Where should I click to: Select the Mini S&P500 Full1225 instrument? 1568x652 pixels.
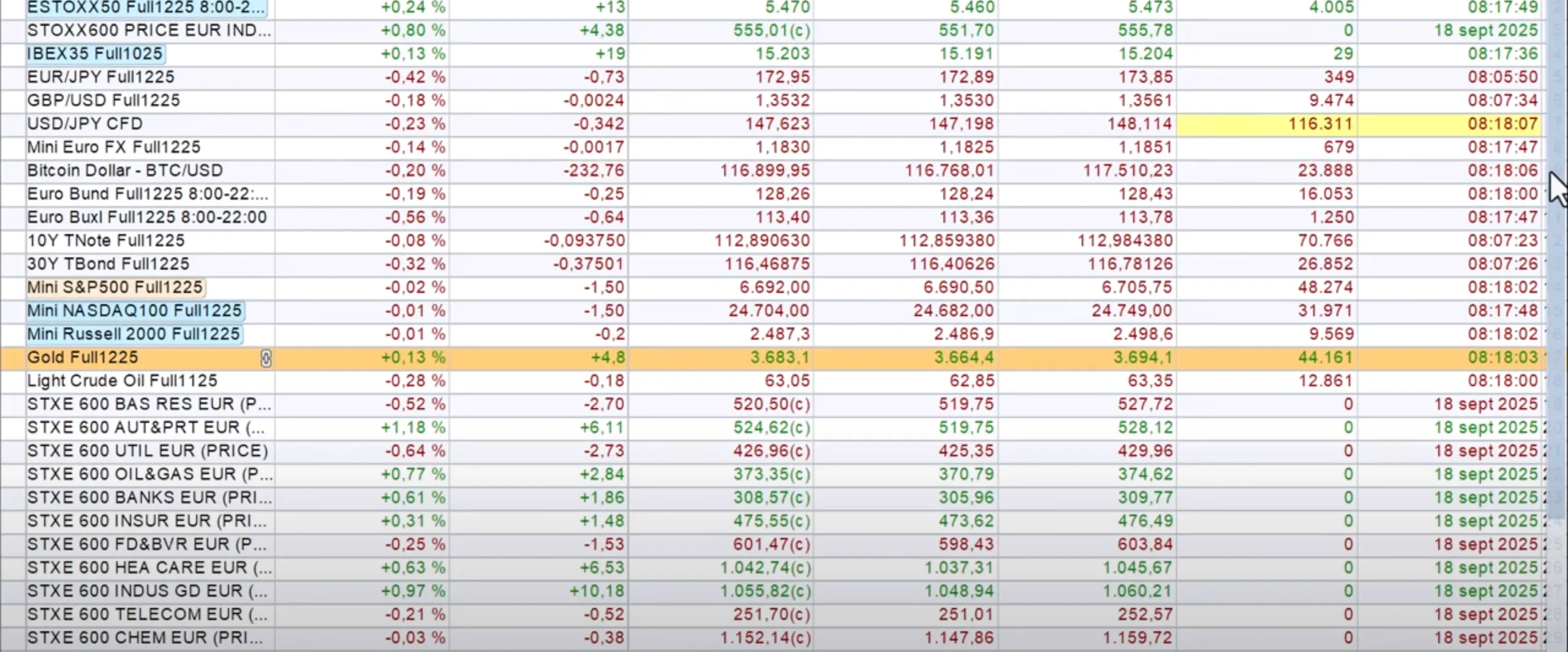click(x=115, y=287)
